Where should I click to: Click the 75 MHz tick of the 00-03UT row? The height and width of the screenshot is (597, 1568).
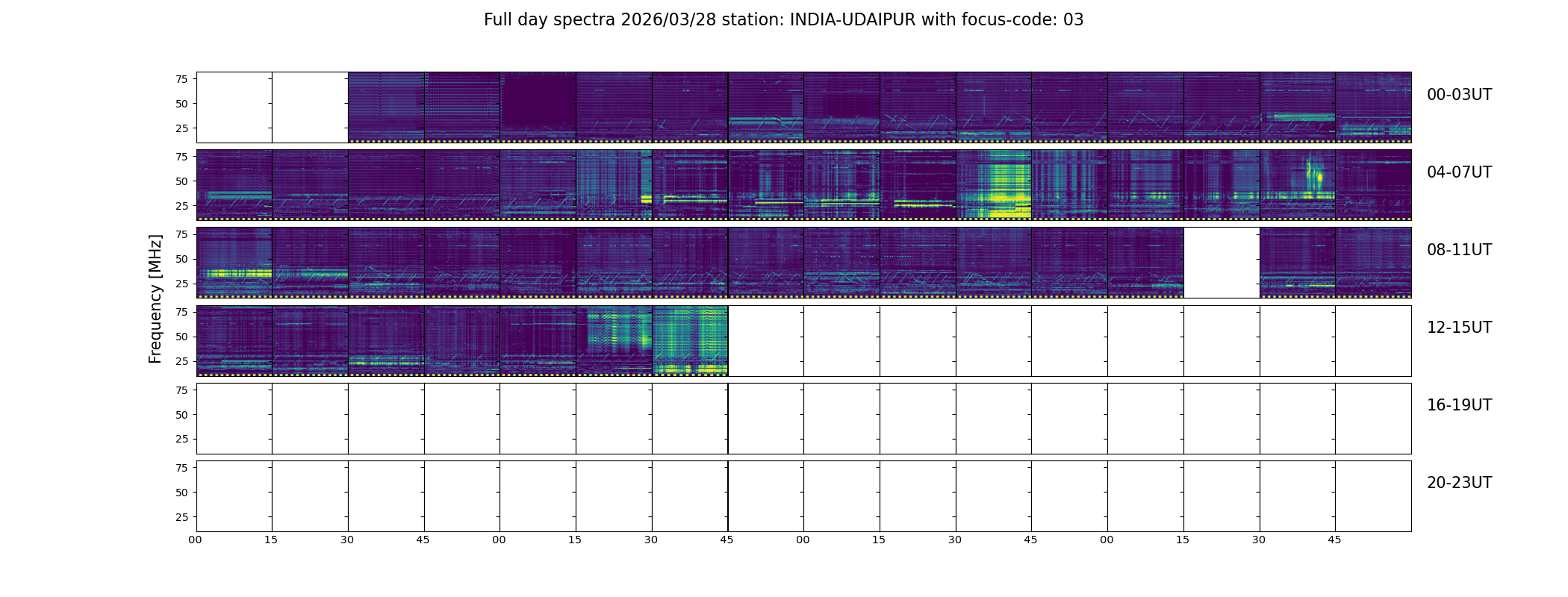click(x=181, y=79)
